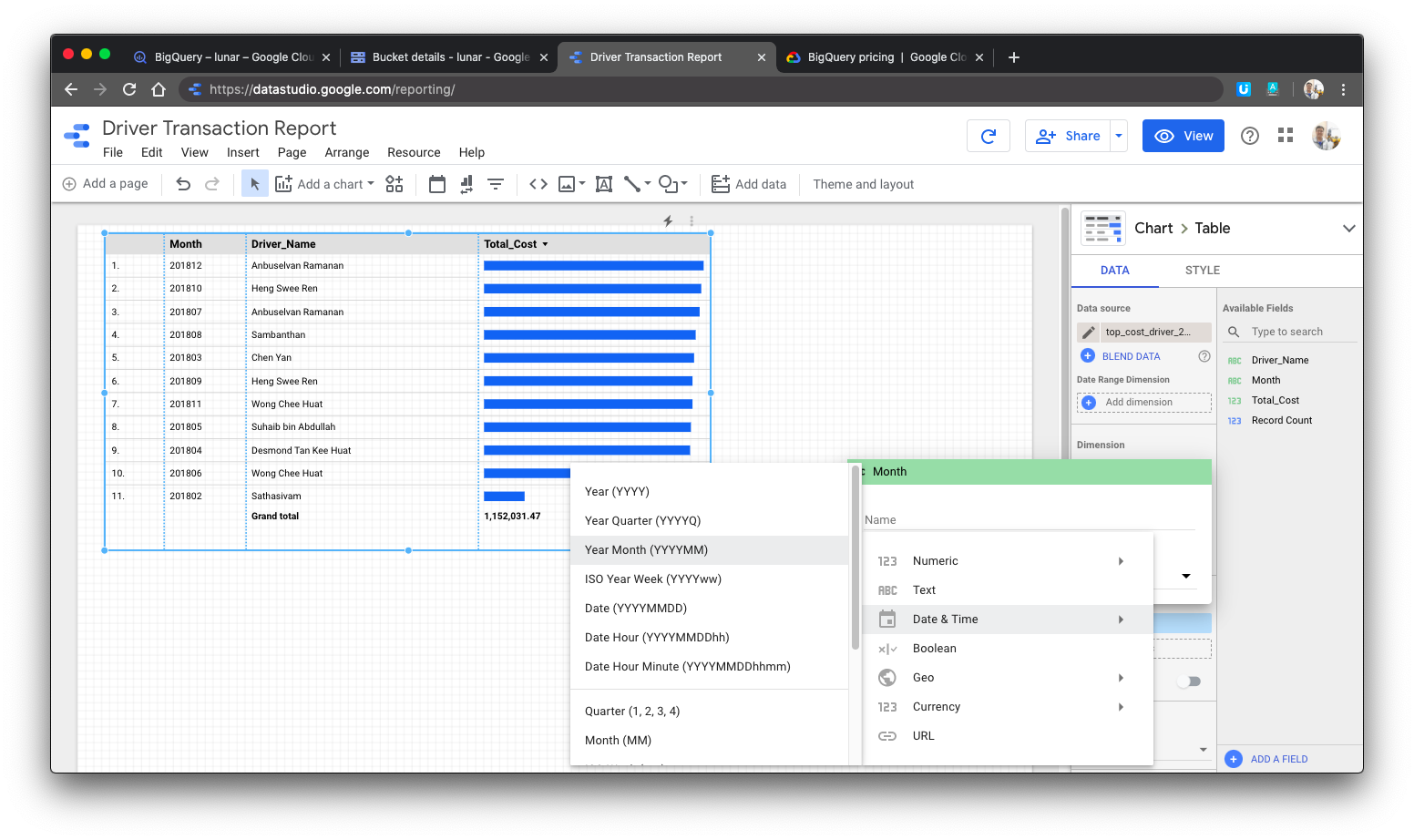
Task: Click the BLEND DATA link
Action: click(1132, 355)
